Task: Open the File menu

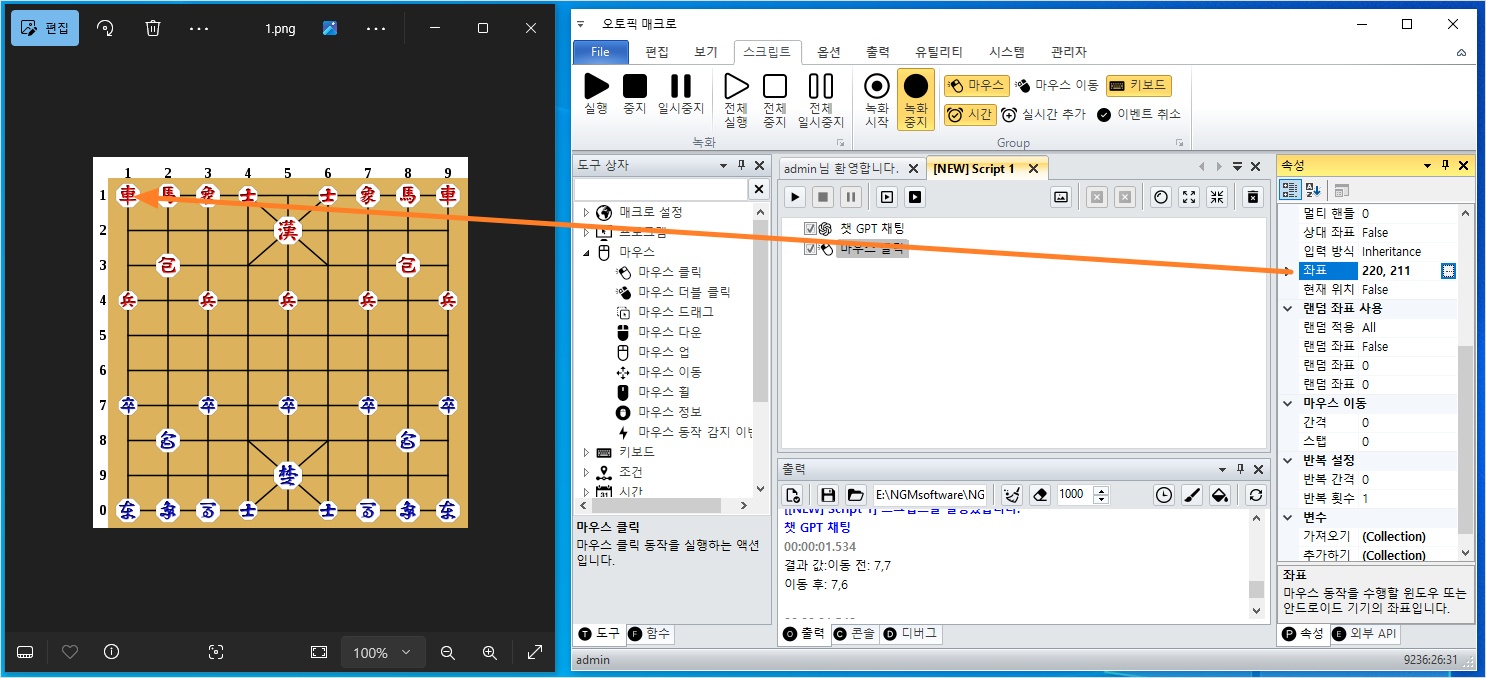Action: click(601, 52)
